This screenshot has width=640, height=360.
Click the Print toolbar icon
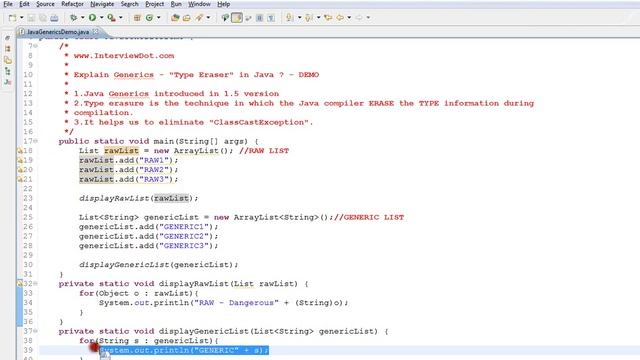pyautogui.click(x=54, y=18)
